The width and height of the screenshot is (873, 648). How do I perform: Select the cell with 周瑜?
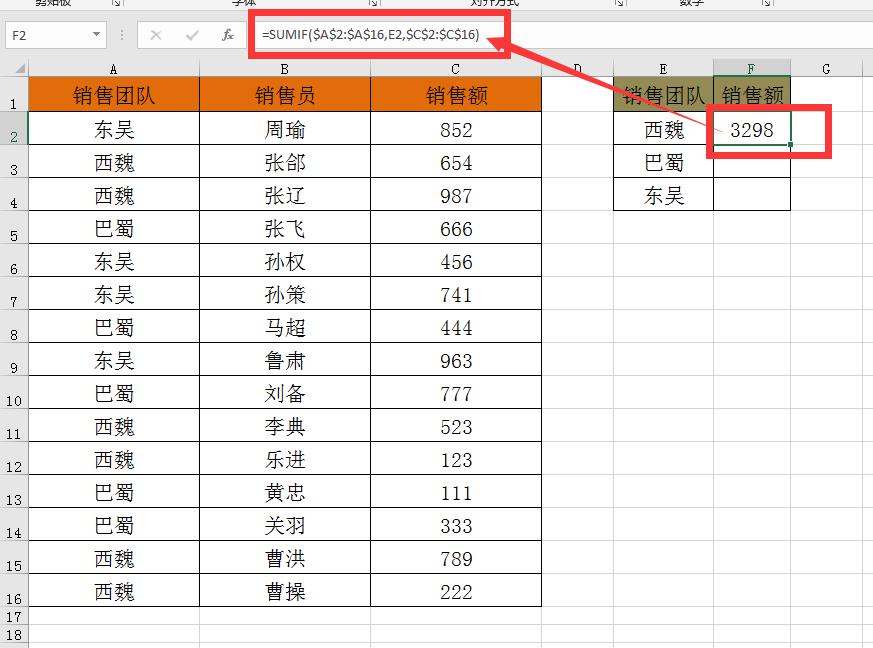point(286,129)
